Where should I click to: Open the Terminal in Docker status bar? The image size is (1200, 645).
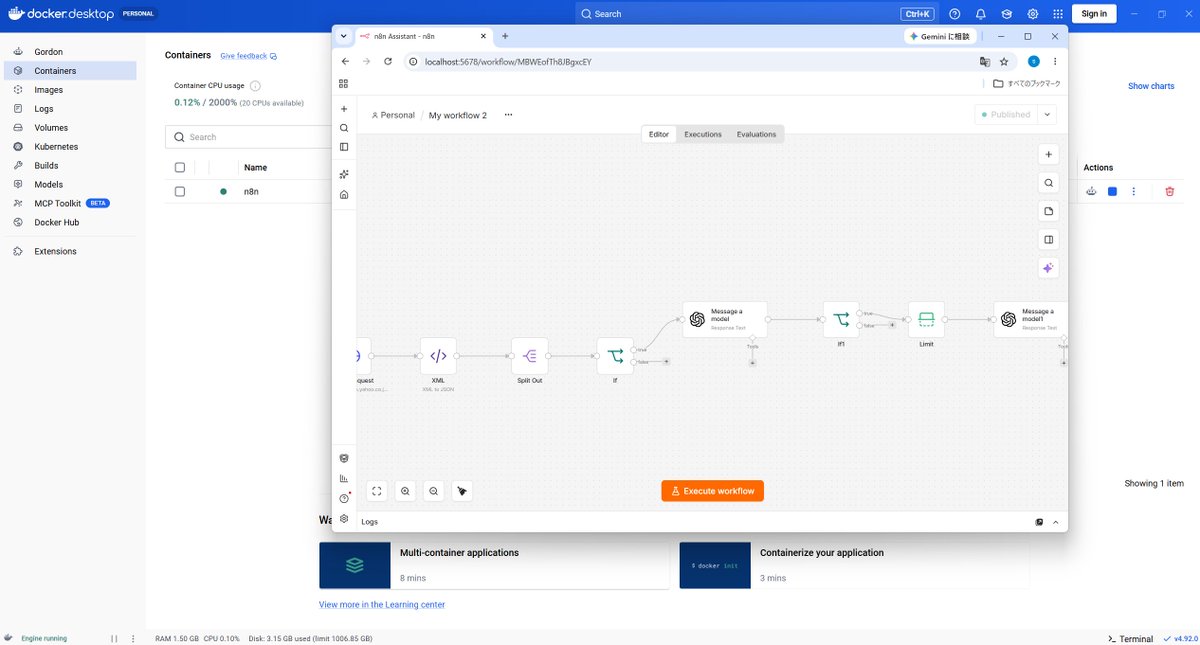pyautogui.click(x=1131, y=639)
